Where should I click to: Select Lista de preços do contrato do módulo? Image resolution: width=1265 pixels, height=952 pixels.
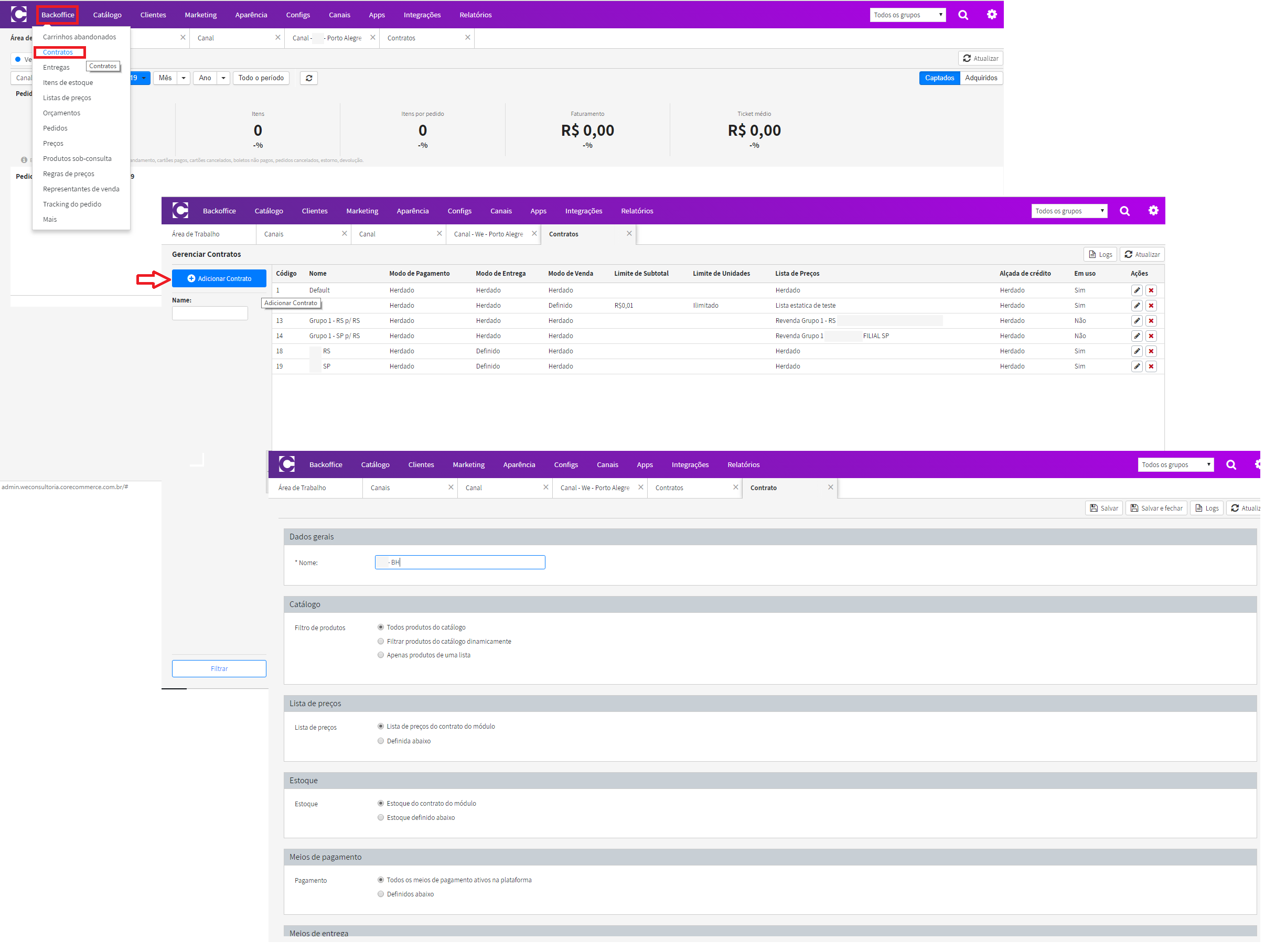pos(381,727)
